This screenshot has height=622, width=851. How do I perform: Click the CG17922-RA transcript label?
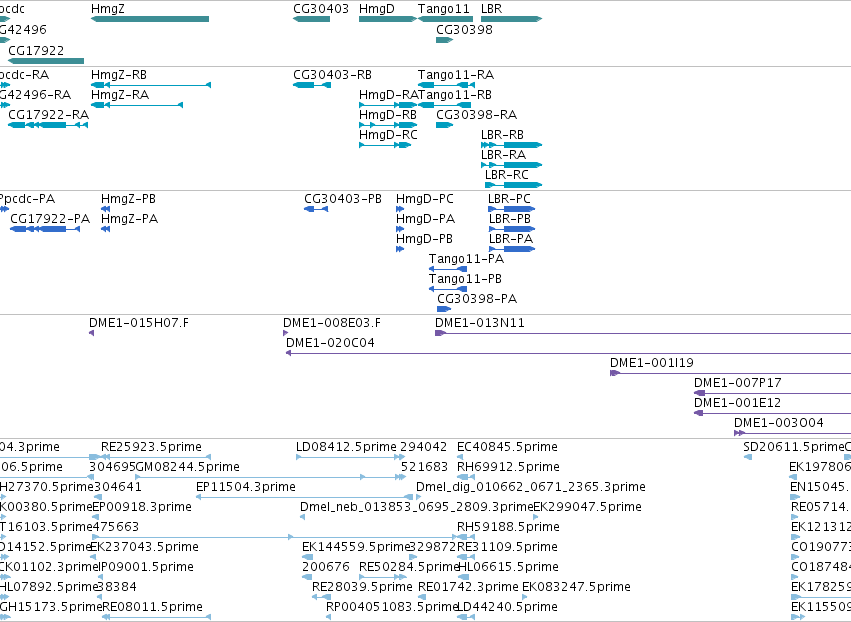(x=48, y=115)
